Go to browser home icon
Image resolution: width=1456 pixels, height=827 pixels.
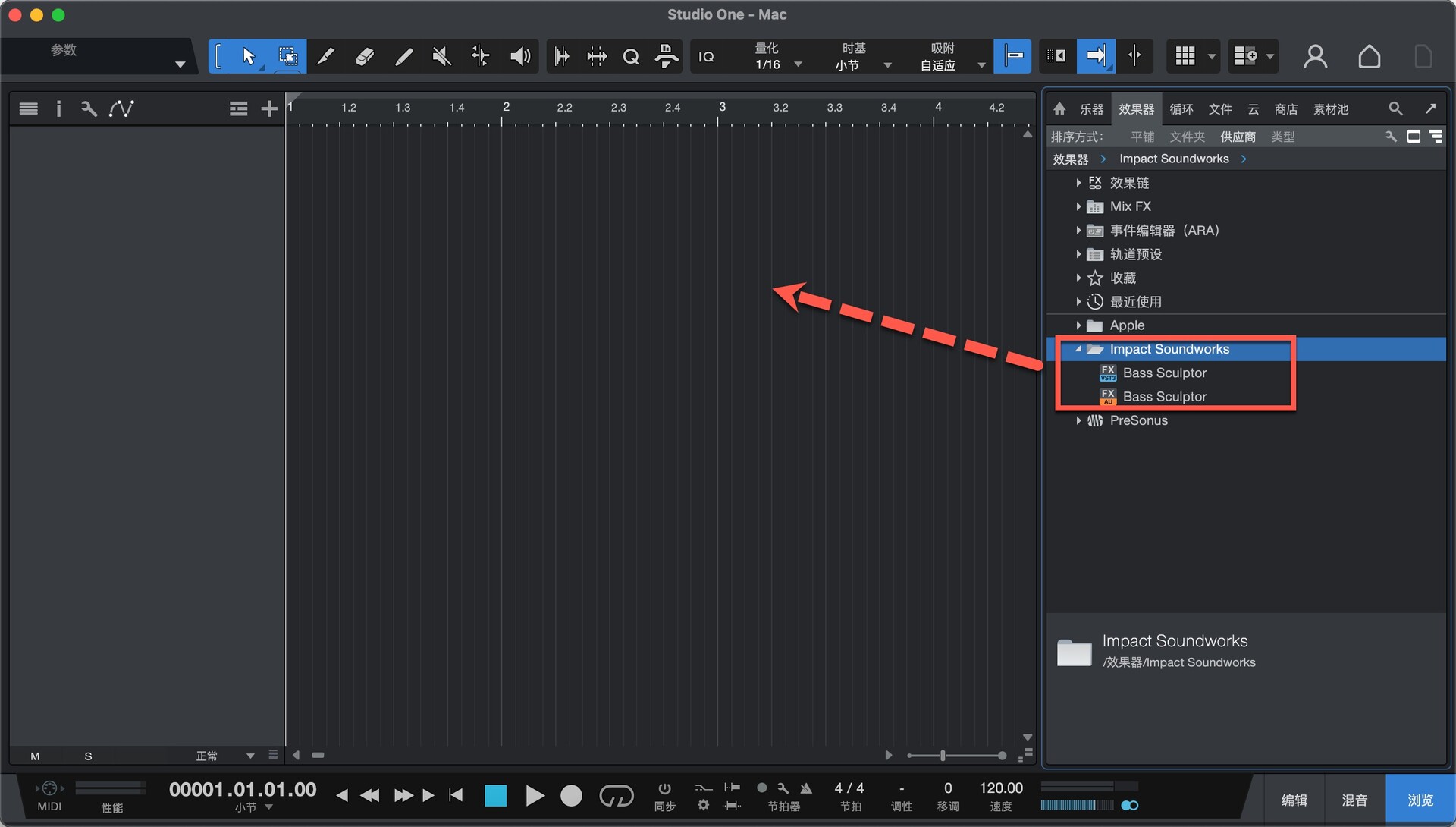[1059, 109]
